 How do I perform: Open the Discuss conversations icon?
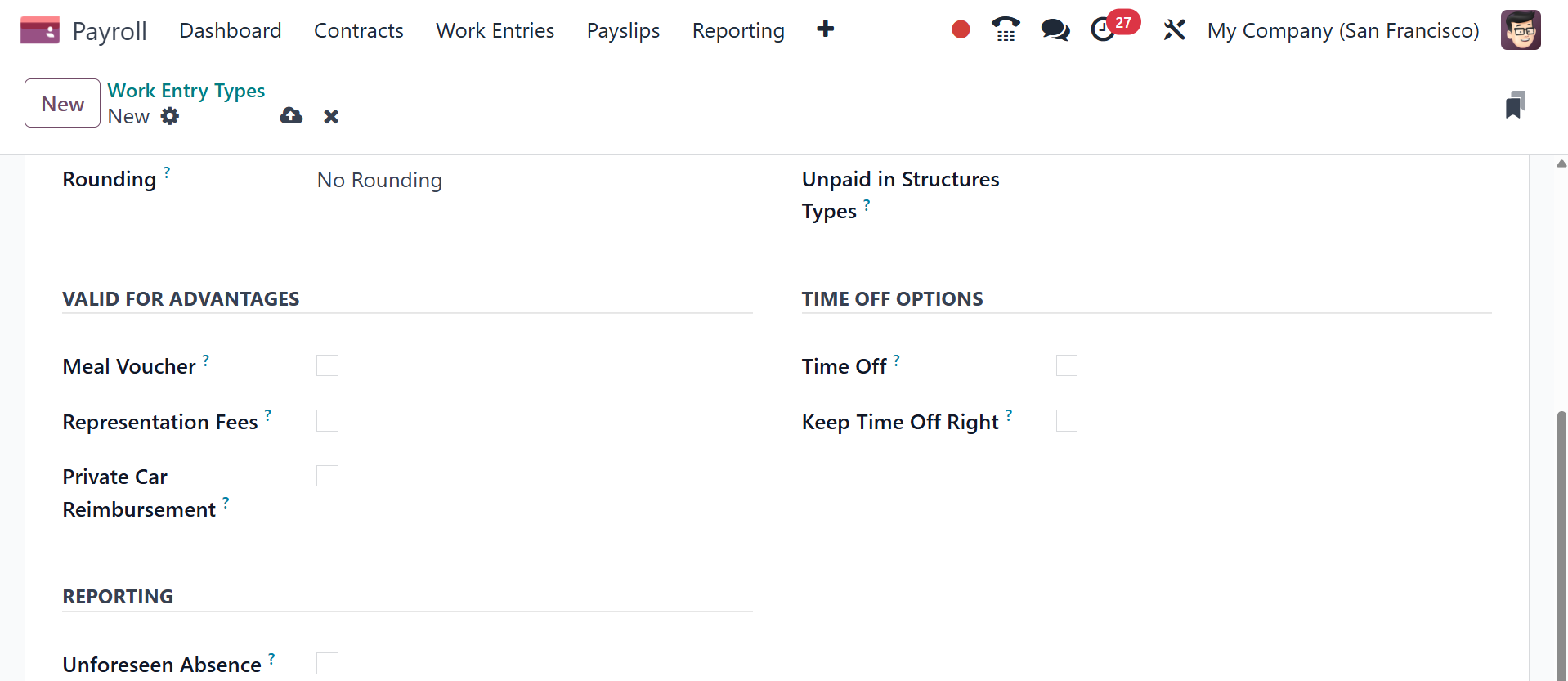pos(1055,30)
